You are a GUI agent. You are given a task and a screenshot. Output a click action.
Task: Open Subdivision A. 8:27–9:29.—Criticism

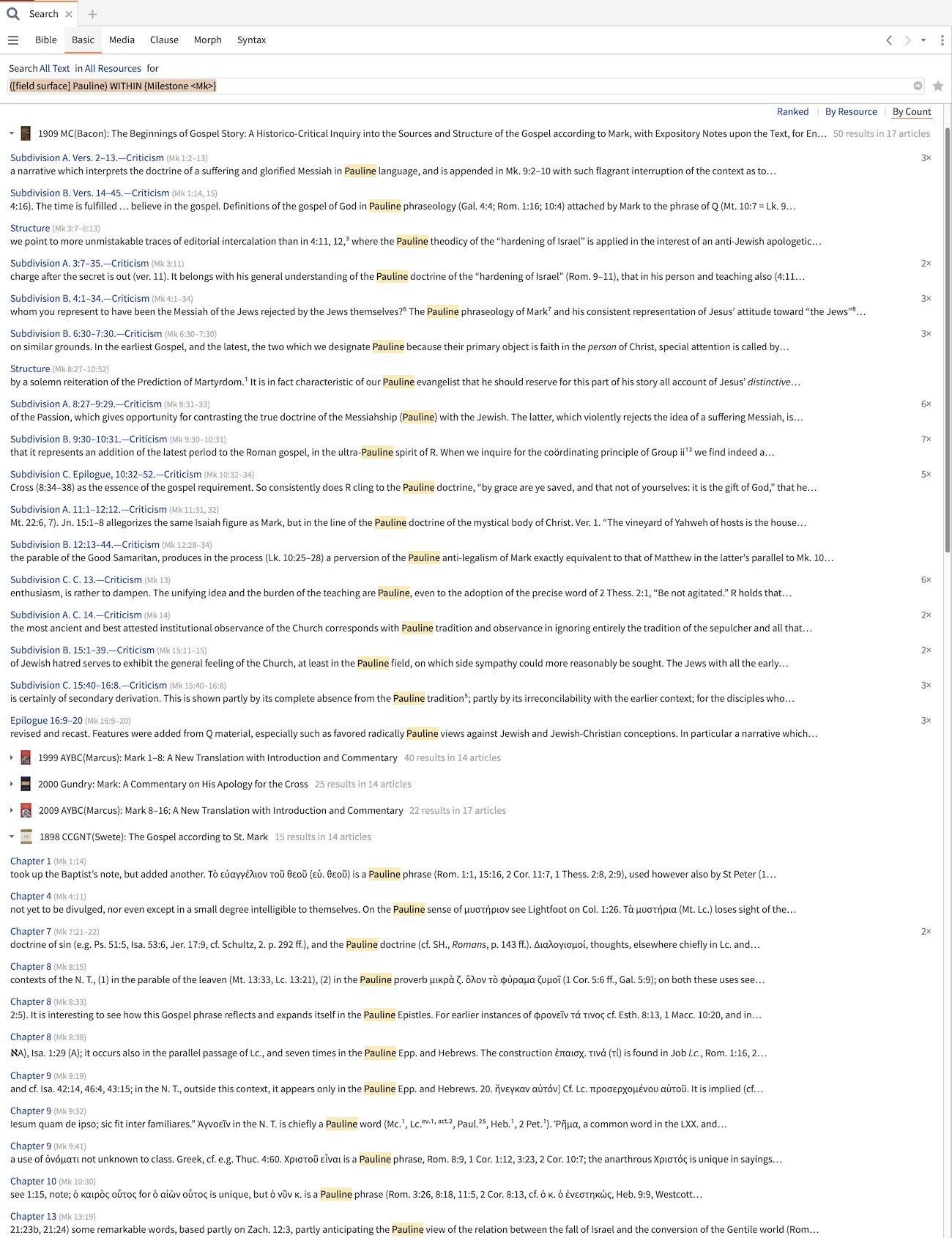click(86, 404)
